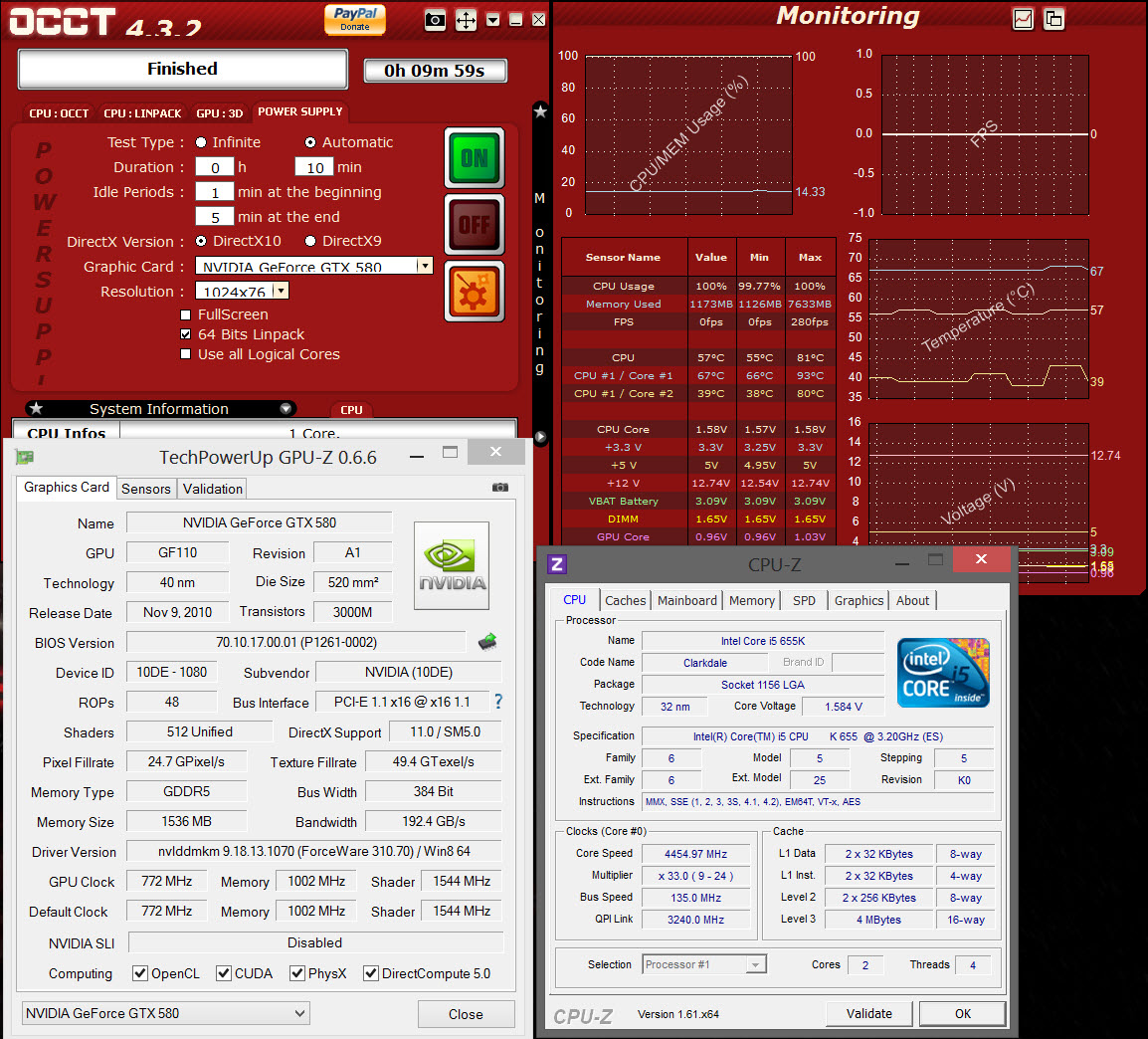Click the Finished status button

(x=182, y=69)
